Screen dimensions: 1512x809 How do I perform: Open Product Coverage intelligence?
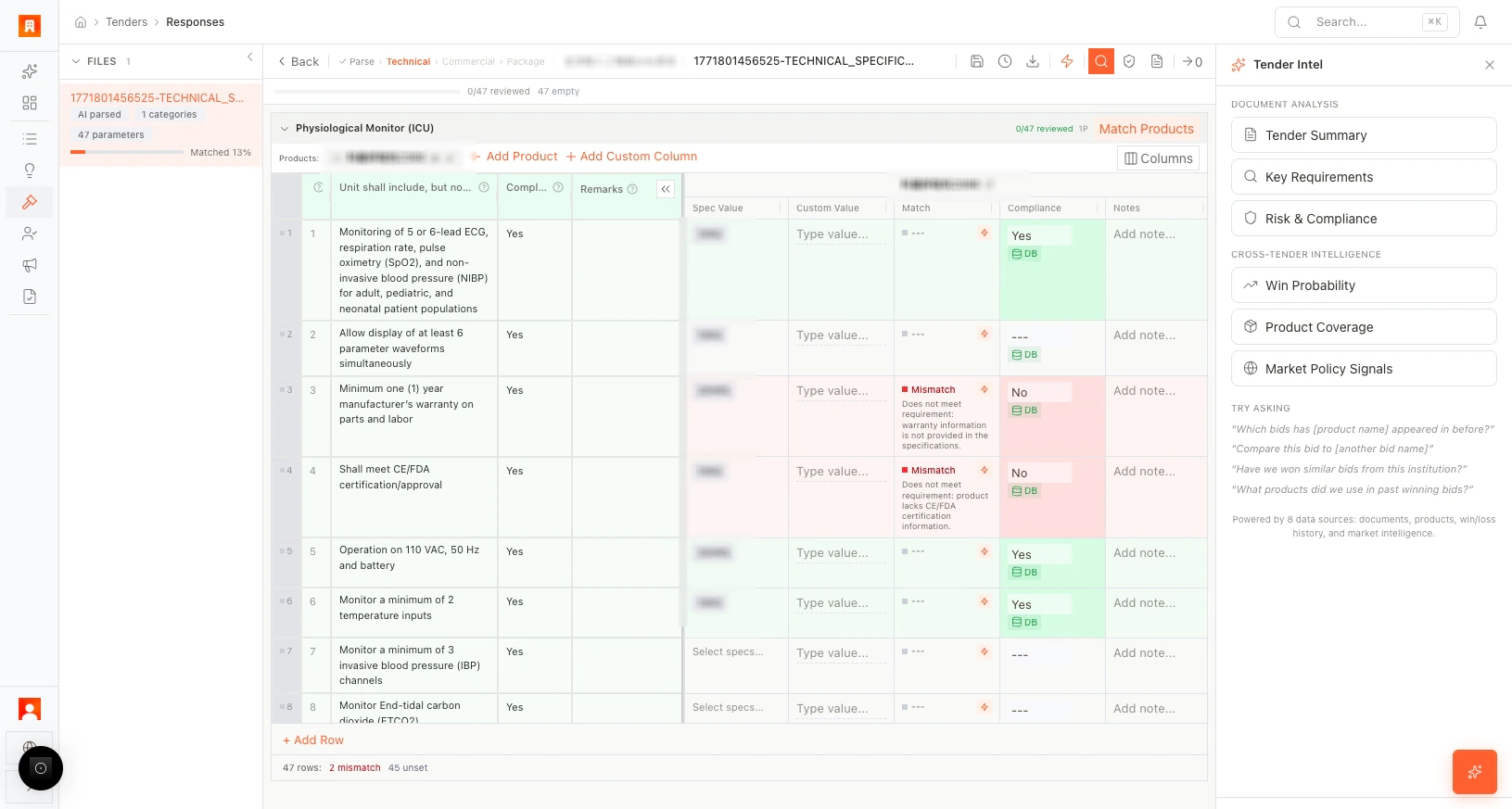[x=1364, y=327]
